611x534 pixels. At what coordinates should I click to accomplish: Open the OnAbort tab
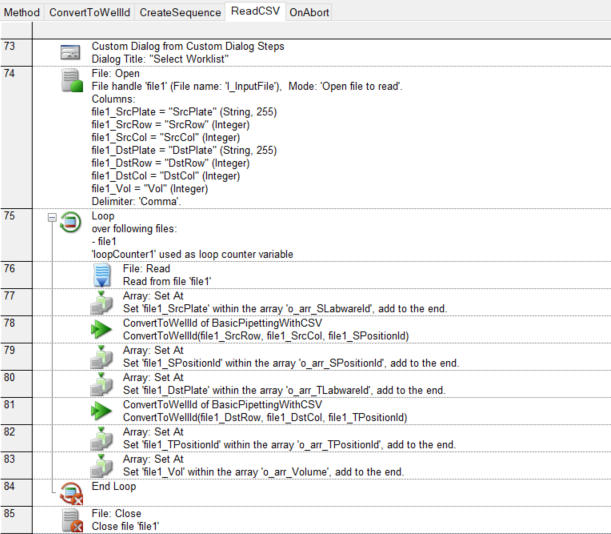click(309, 12)
